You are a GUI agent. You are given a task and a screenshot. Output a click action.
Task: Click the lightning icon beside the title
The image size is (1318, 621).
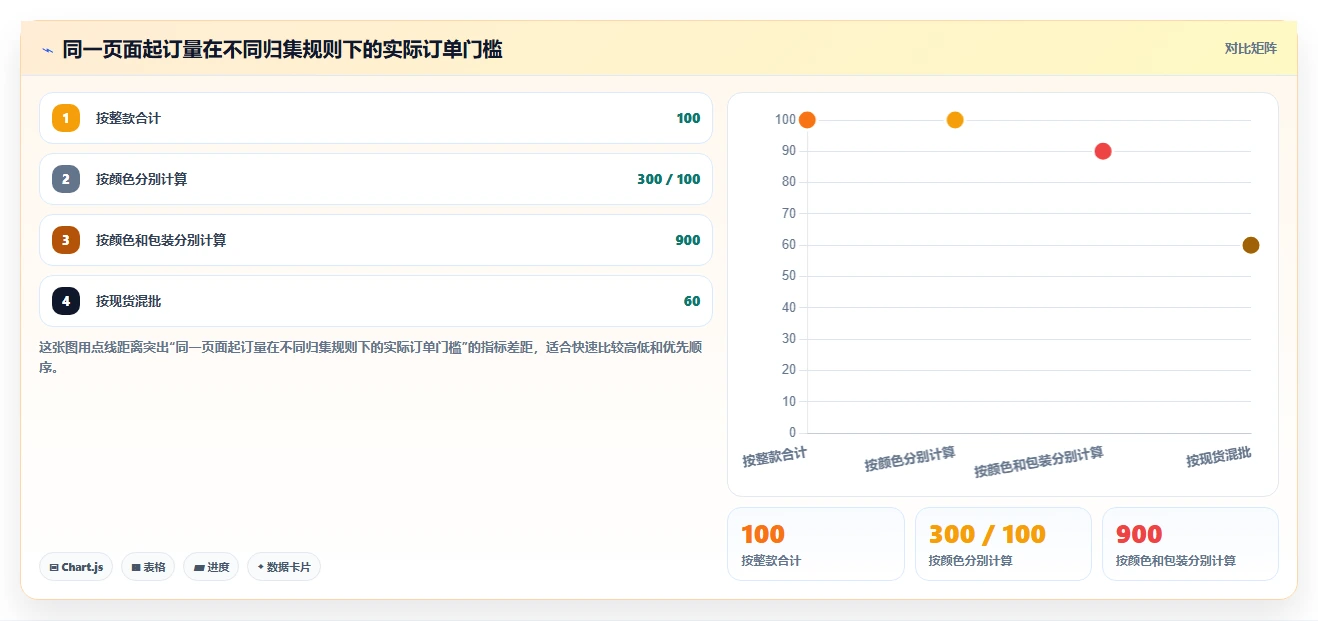[x=48, y=49]
